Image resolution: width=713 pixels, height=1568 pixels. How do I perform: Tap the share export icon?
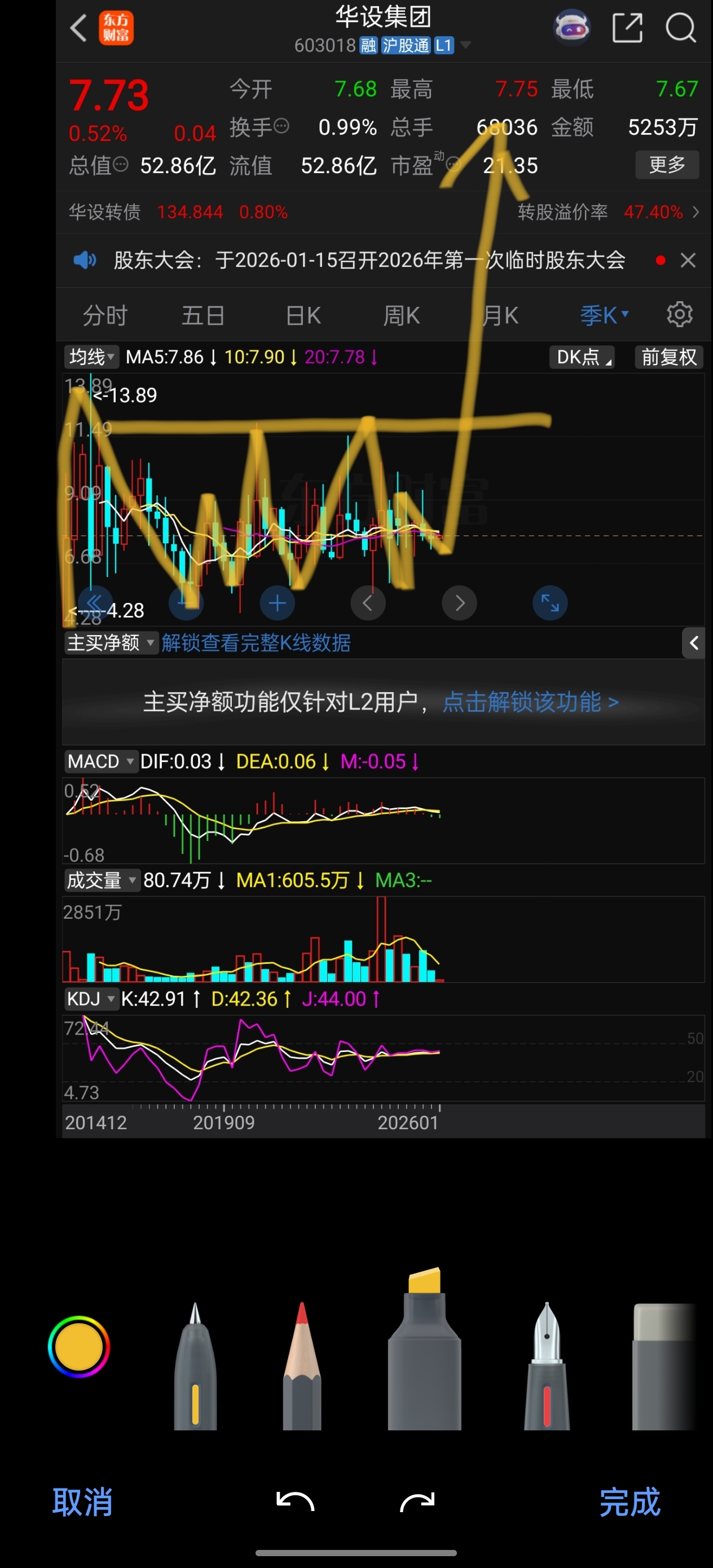coord(627,28)
